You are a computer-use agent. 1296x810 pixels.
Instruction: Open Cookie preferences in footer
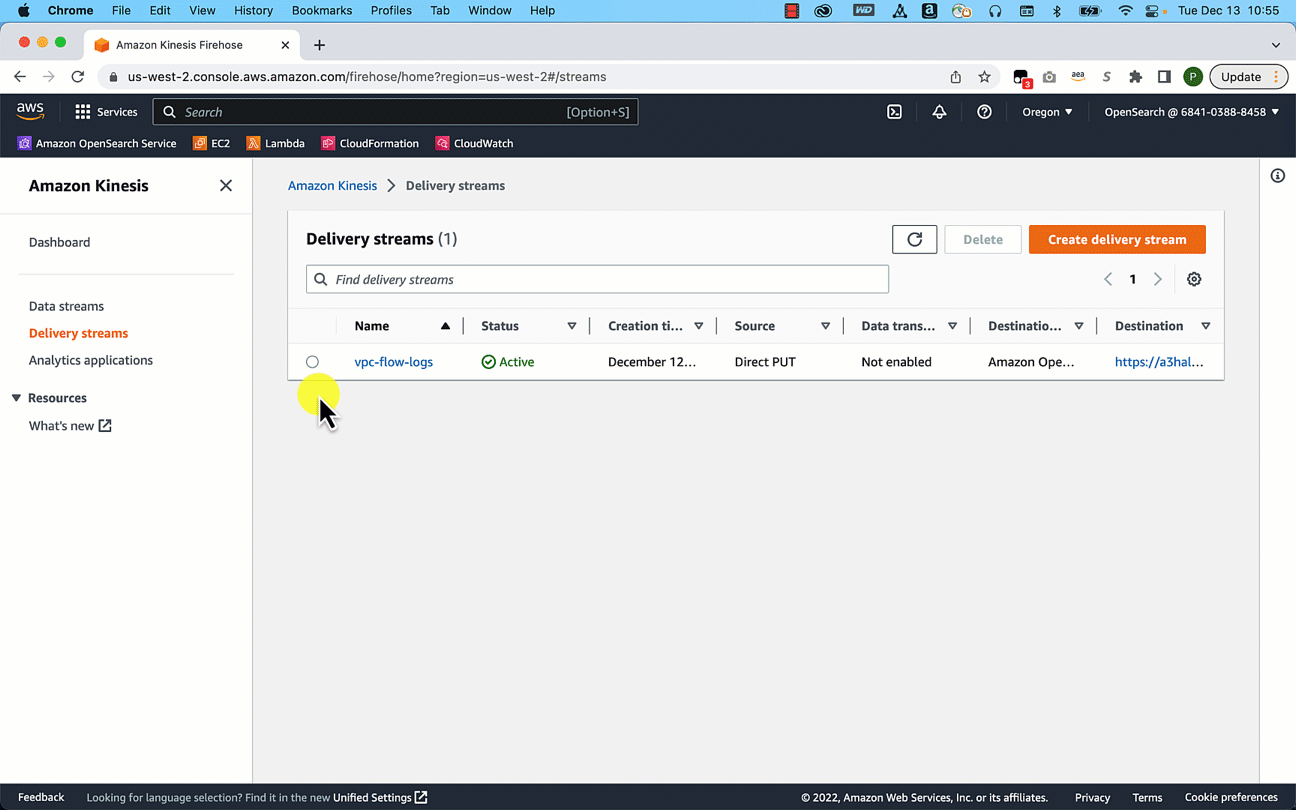coord(1231,798)
